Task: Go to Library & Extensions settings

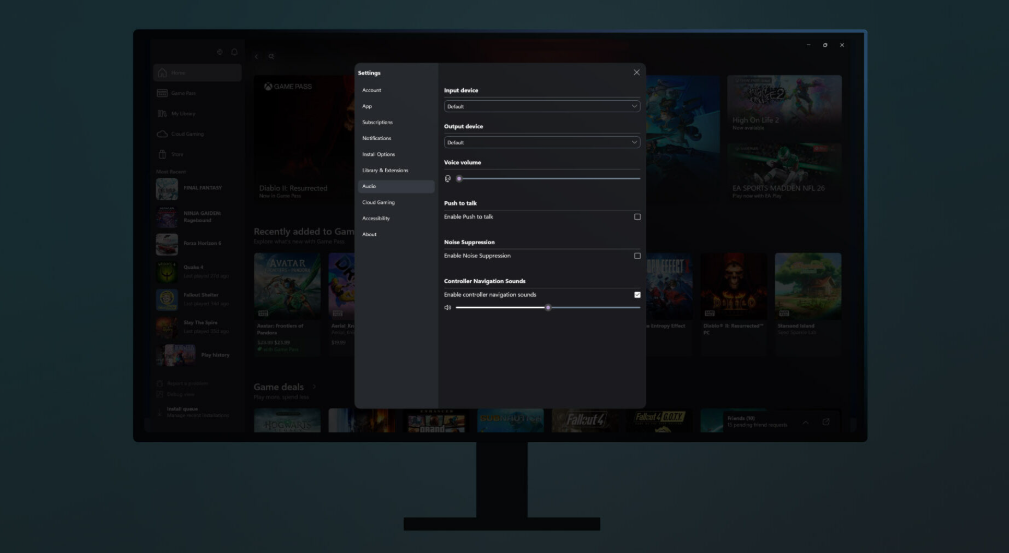Action: (385, 170)
